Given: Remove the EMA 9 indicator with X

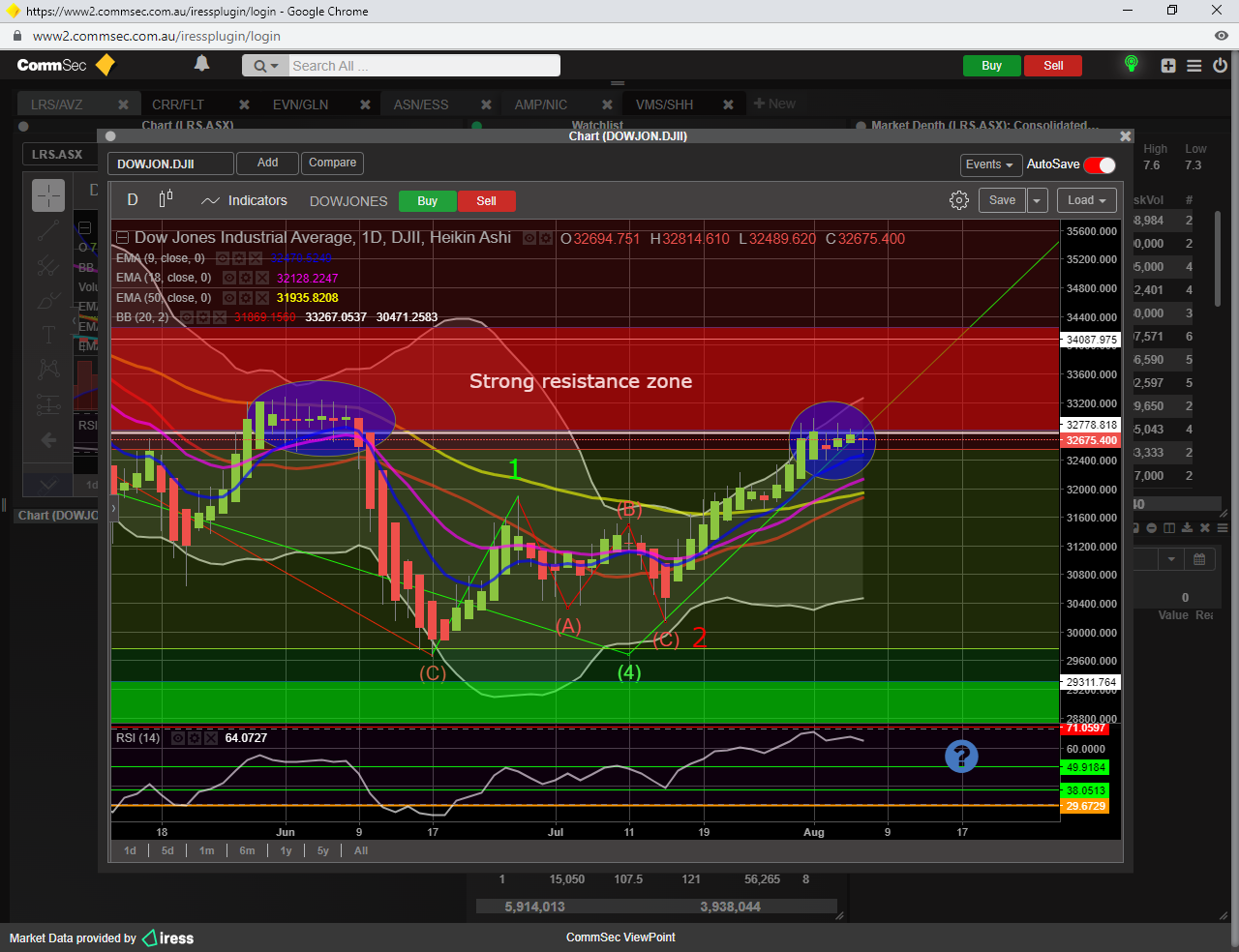Looking at the screenshot, I should tap(255, 258).
